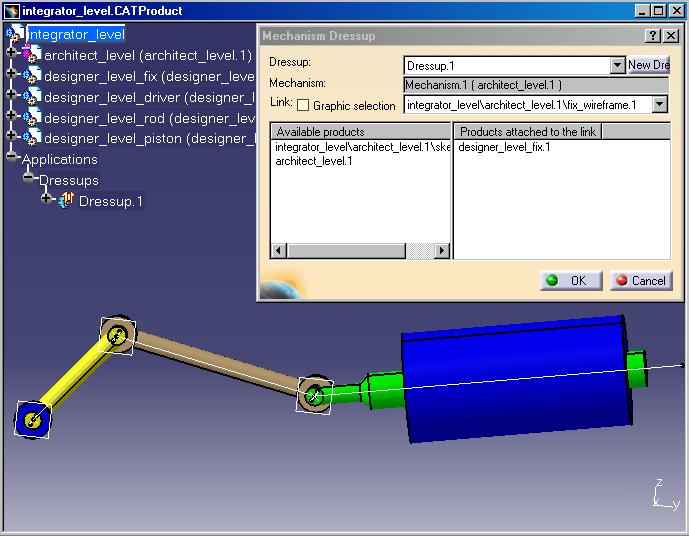Click the designer_level_rod product icon

coord(31,118)
